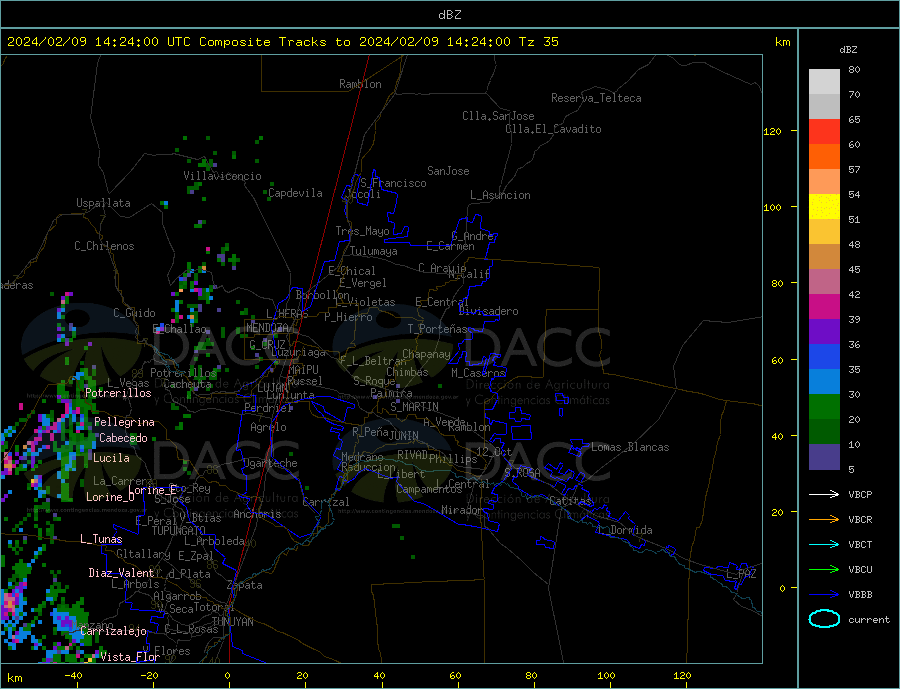The width and height of the screenshot is (900, 689).
Task: Click the TUNUYAN label
Action: 232,622
